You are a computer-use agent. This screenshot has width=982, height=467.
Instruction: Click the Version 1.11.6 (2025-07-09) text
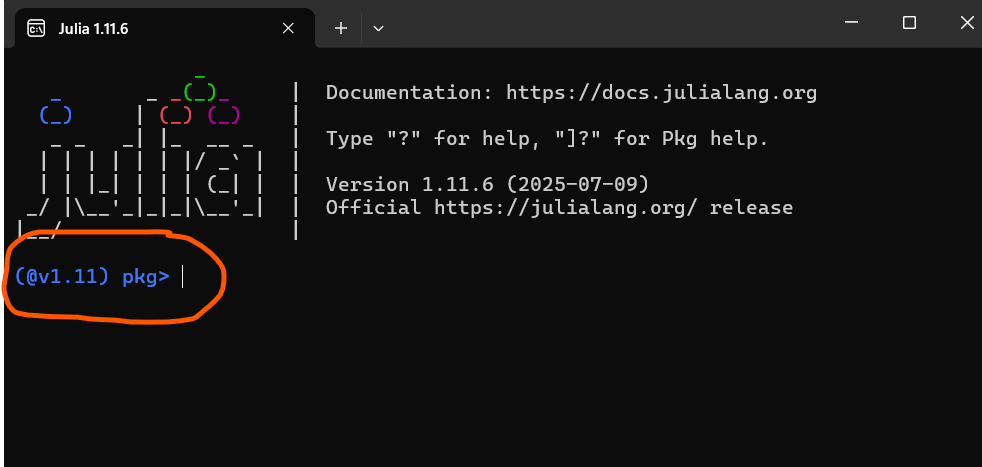[488, 185]
